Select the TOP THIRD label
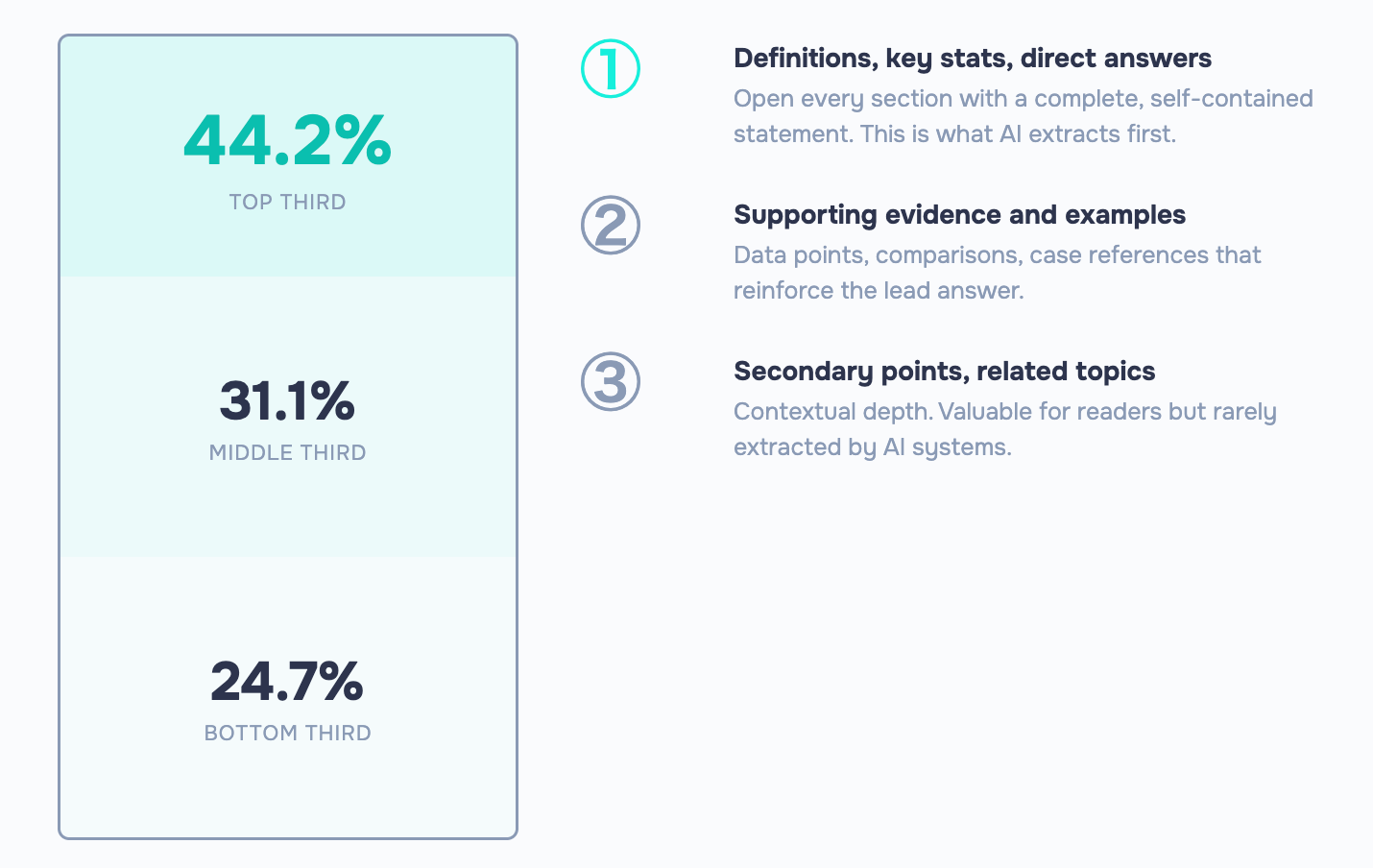1373x868 pixels. (288, 202)
